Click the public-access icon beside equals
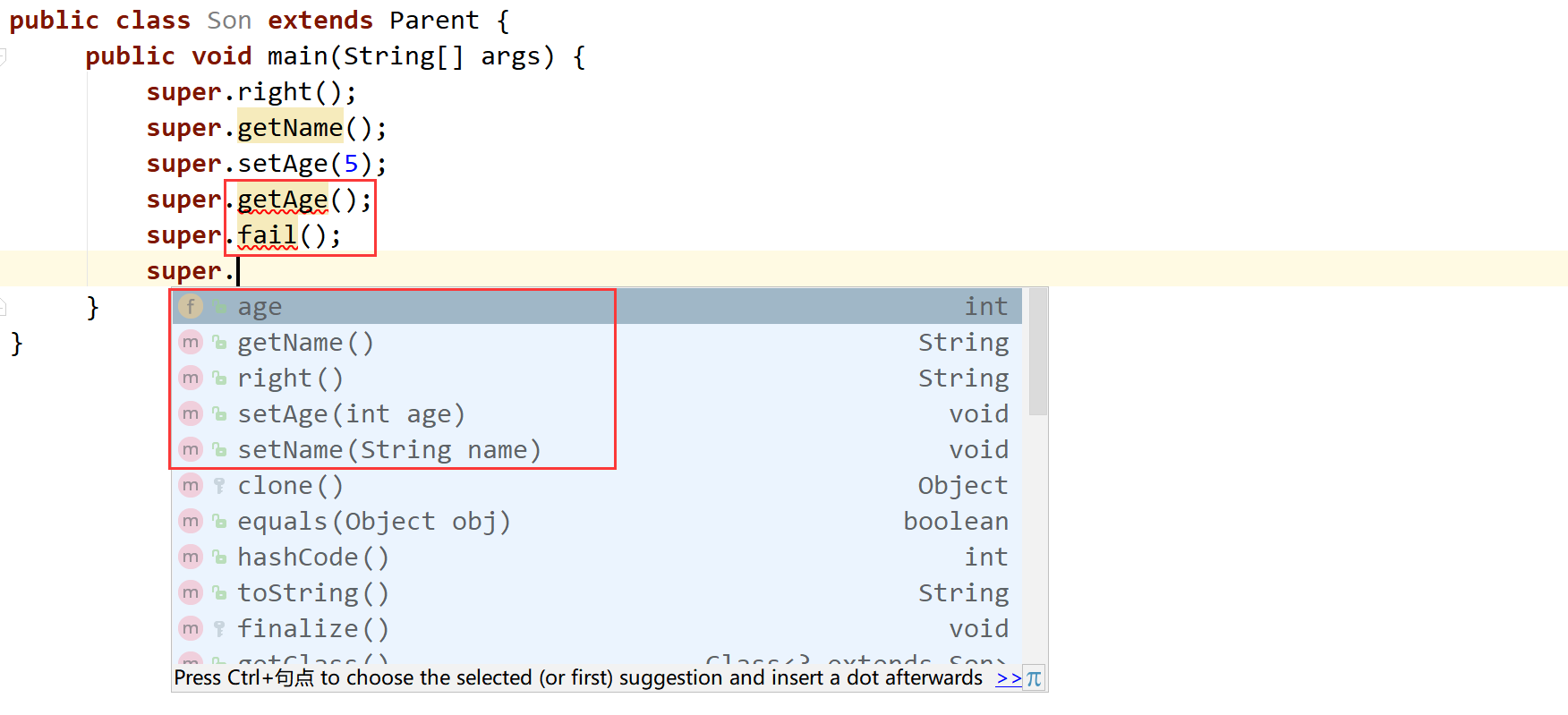1568x715 pixels. 219,522
